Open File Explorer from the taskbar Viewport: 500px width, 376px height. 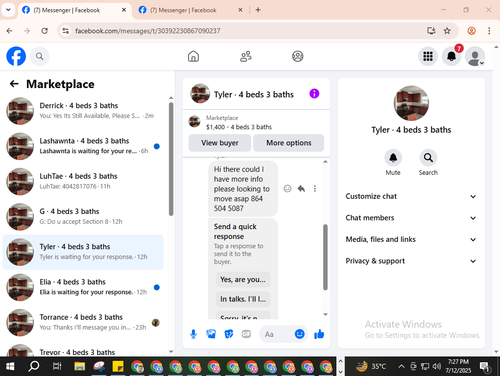click(80, 367)
